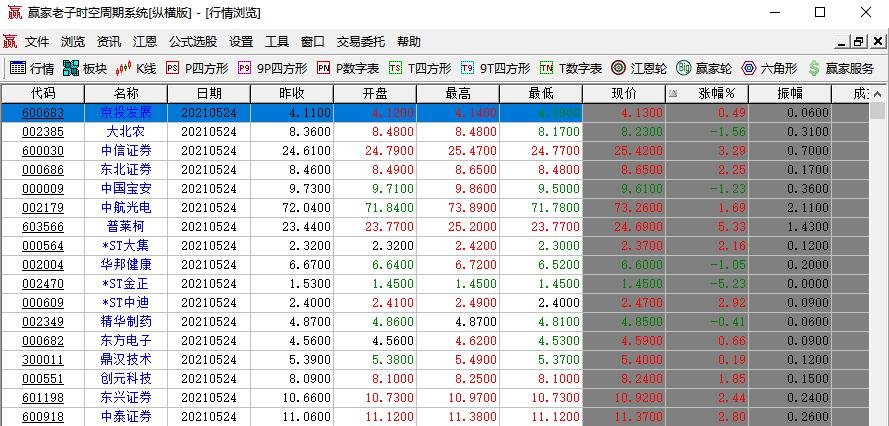Select the 东兴证券 stock name
This screenshot has height=426, width=889.
tap(126, 398)
